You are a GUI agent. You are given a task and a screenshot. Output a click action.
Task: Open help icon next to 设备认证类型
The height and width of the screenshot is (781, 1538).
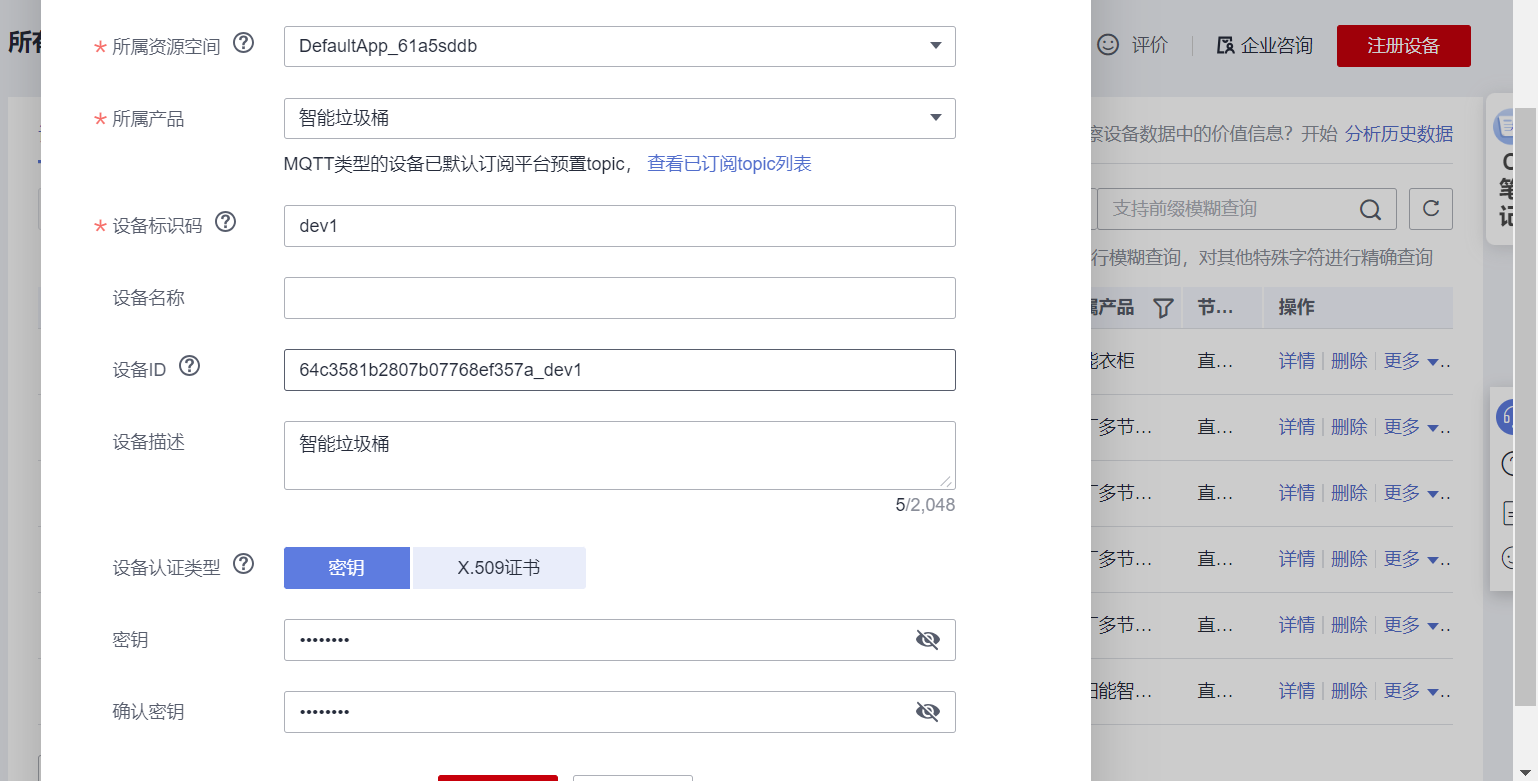click(x=243, y=564)
